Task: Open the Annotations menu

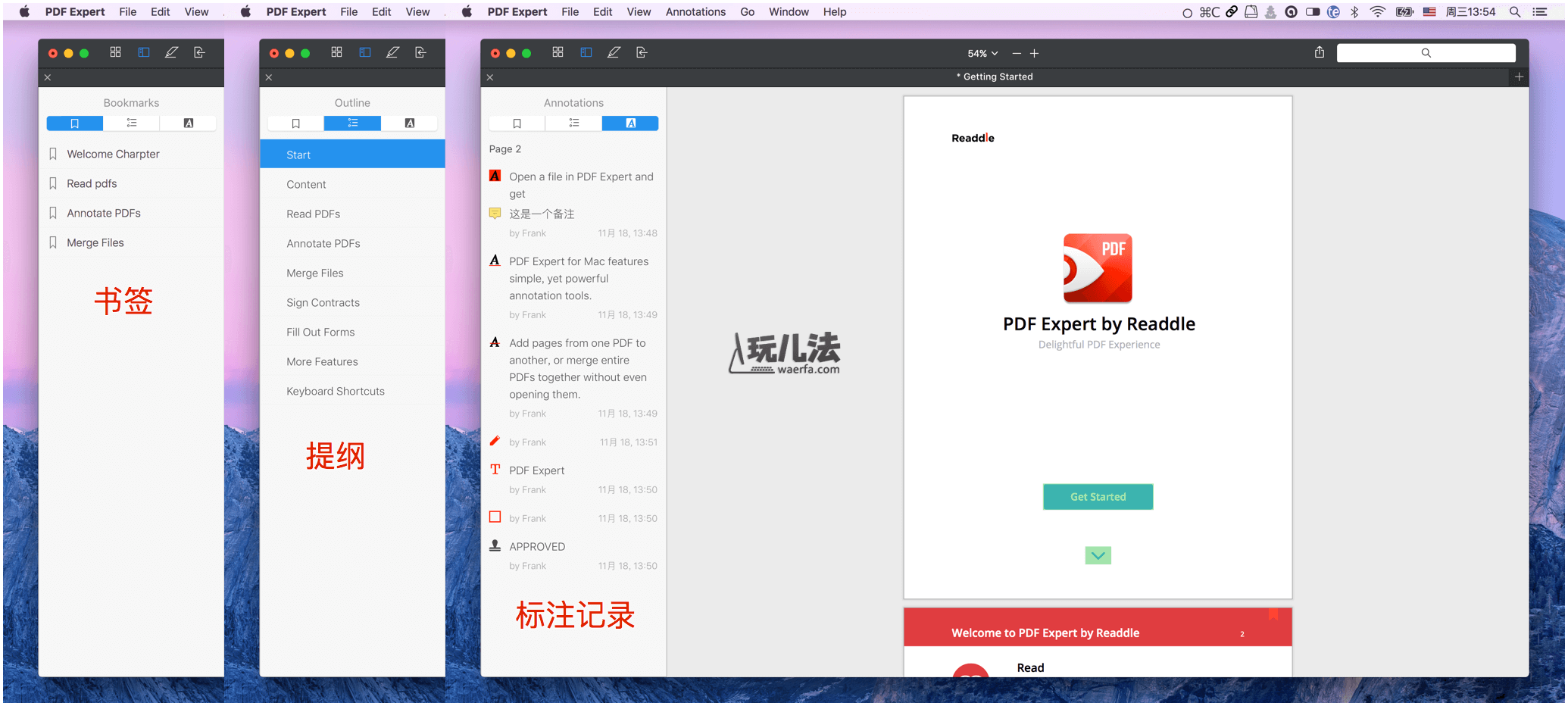Action: [695, 11]
